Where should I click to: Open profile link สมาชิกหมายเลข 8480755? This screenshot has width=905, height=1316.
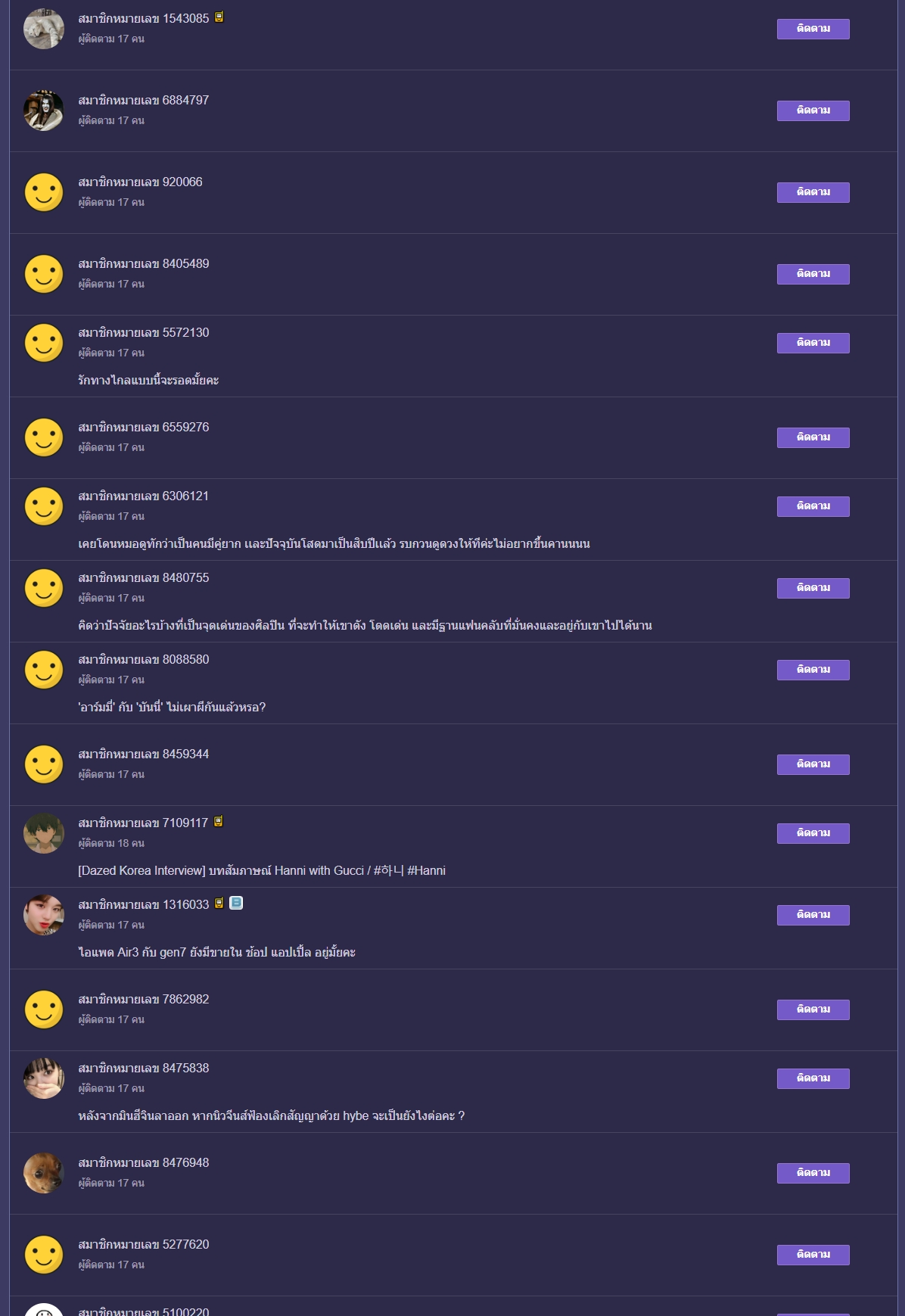tap(144, 578)
